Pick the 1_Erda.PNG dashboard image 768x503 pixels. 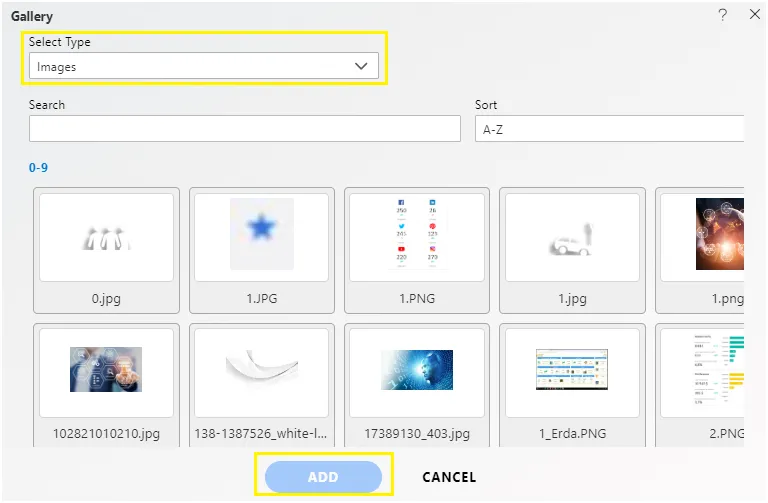(572, 385)
